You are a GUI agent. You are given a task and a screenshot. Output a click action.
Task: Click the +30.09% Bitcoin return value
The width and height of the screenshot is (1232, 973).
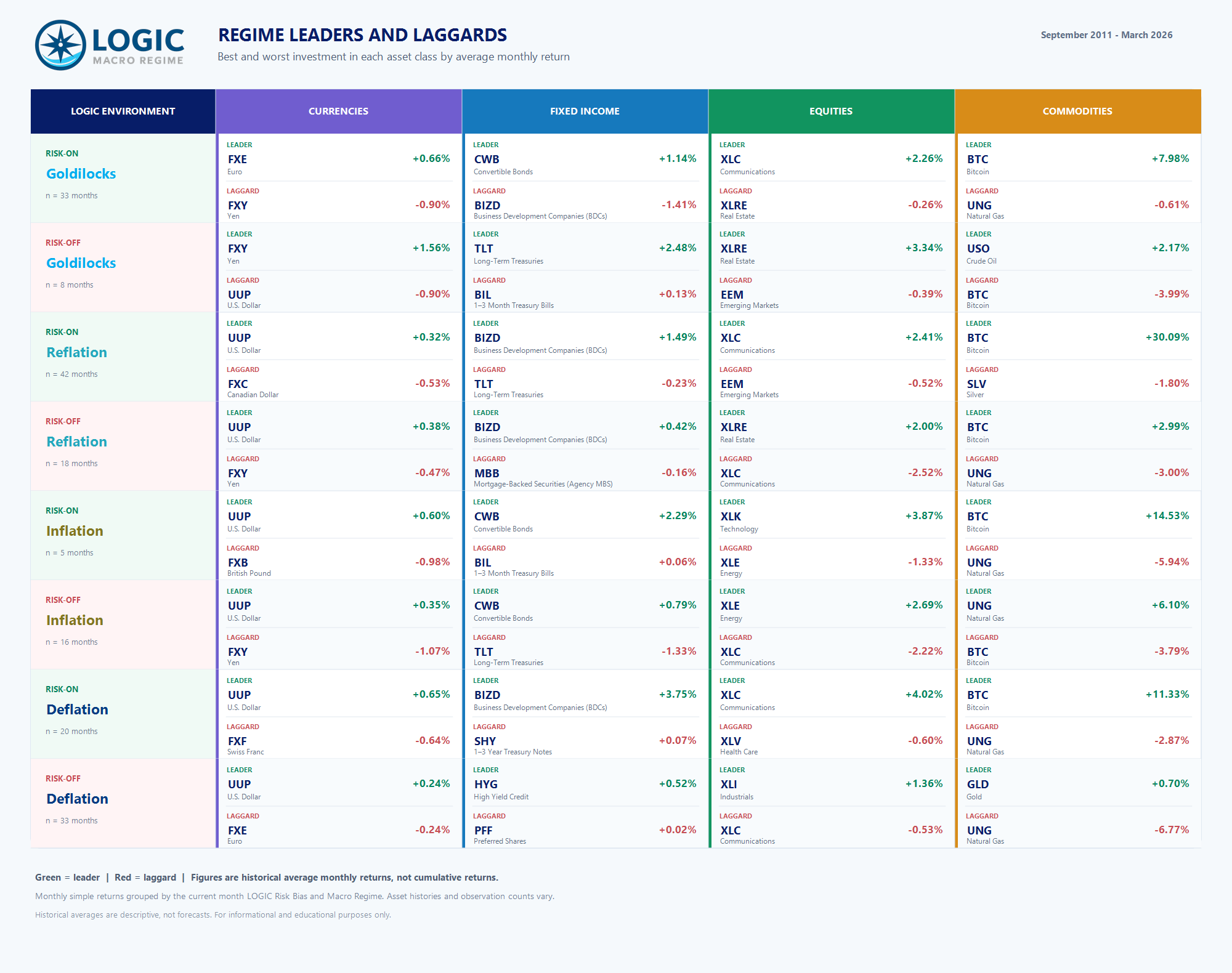click(1167, 337)
